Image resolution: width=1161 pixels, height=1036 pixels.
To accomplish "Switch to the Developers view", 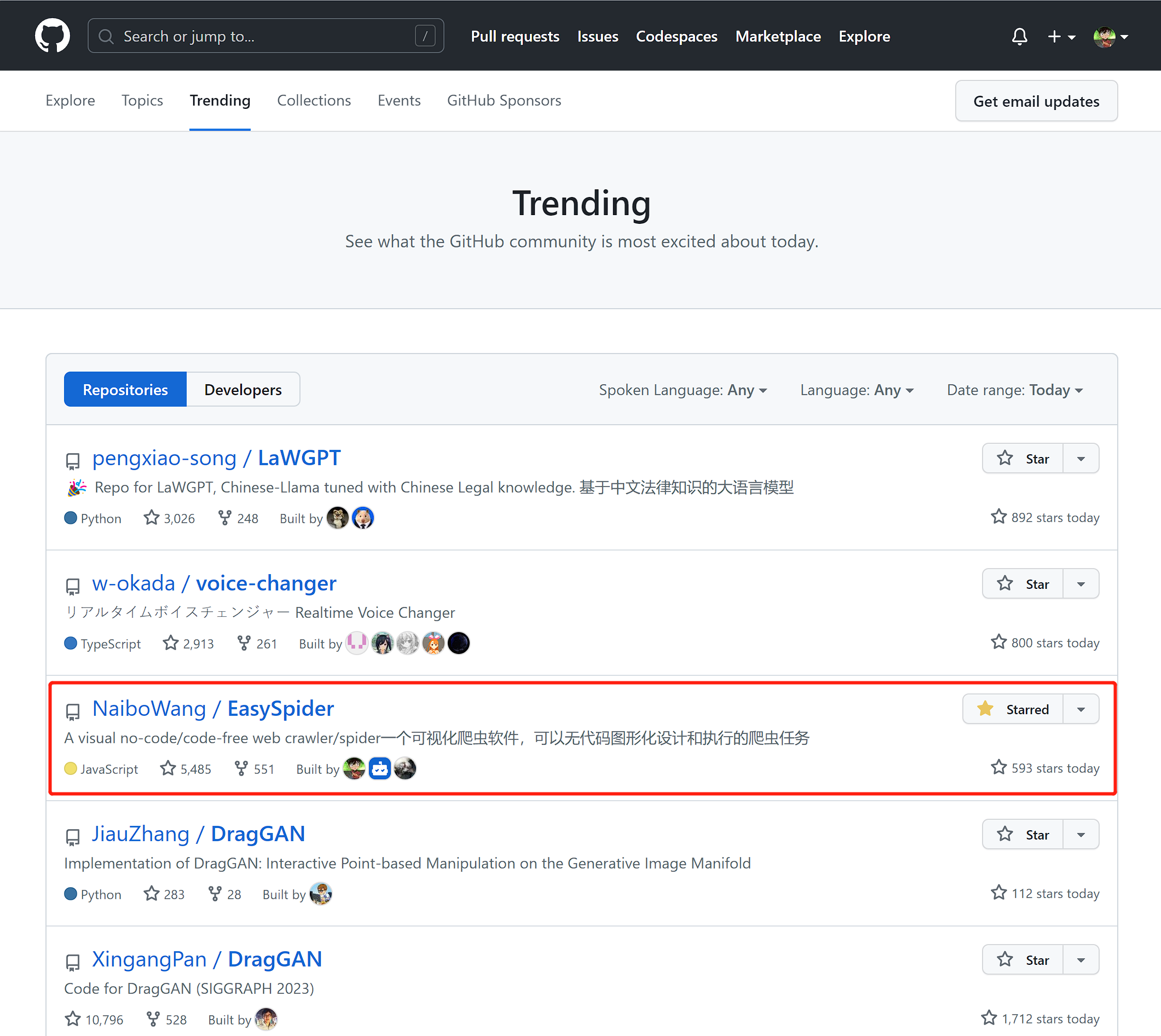I will [x=242, y=389].
